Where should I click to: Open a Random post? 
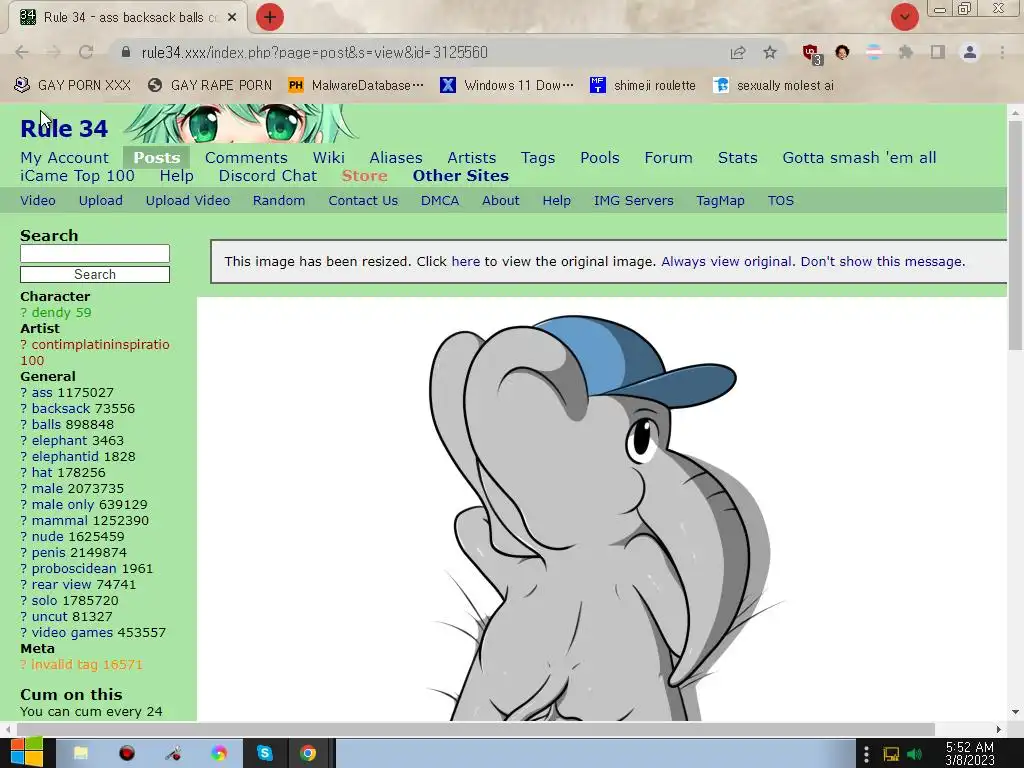click(279, 200)
